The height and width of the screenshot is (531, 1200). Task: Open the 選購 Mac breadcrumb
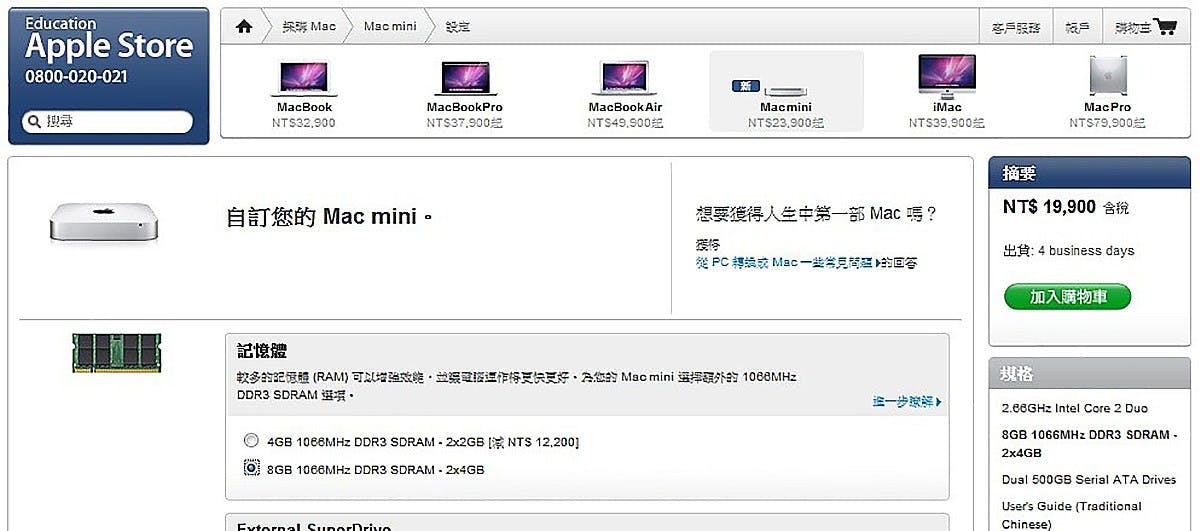click(309, 27)
